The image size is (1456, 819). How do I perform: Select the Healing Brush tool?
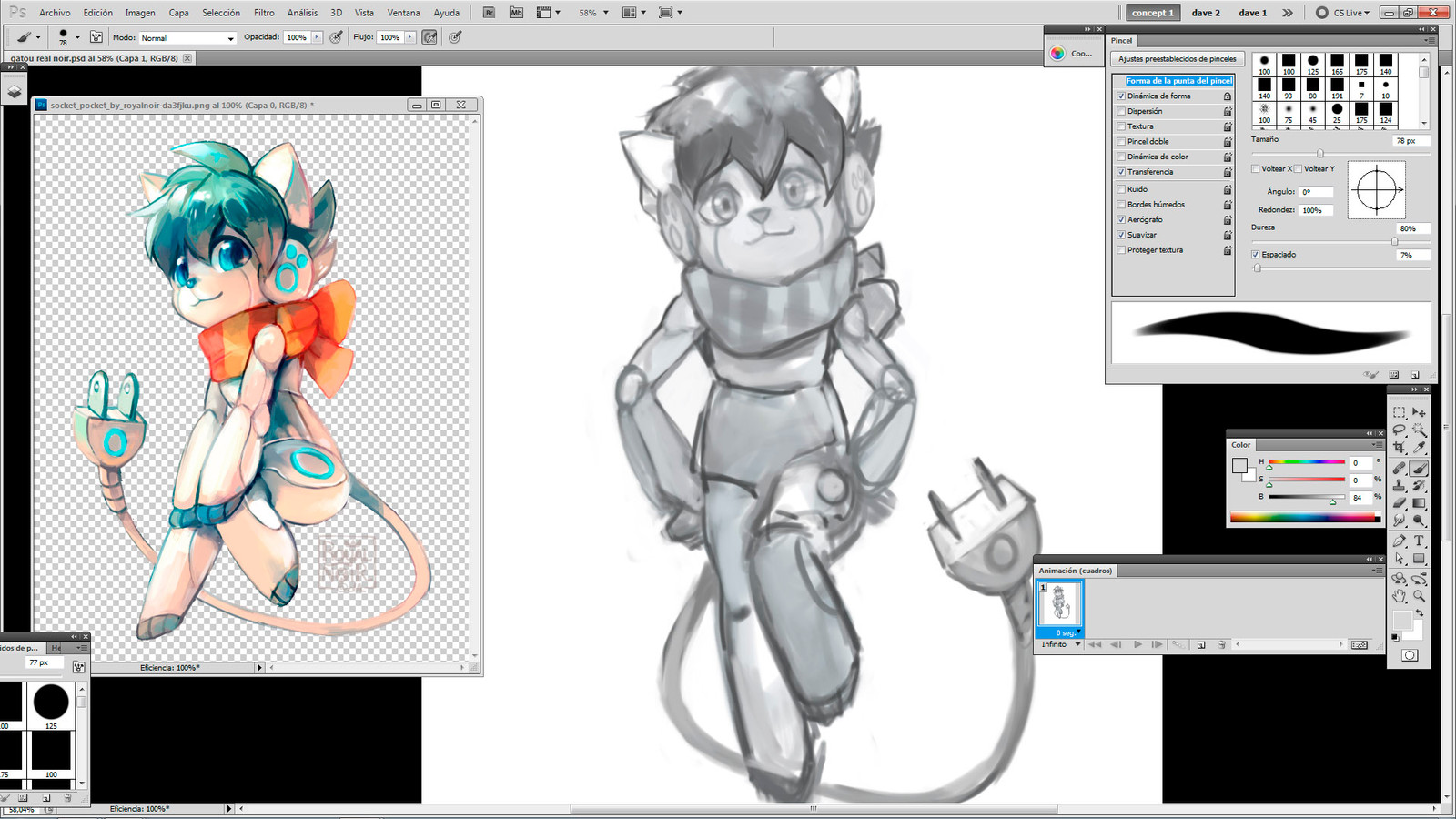point(1400,468)
